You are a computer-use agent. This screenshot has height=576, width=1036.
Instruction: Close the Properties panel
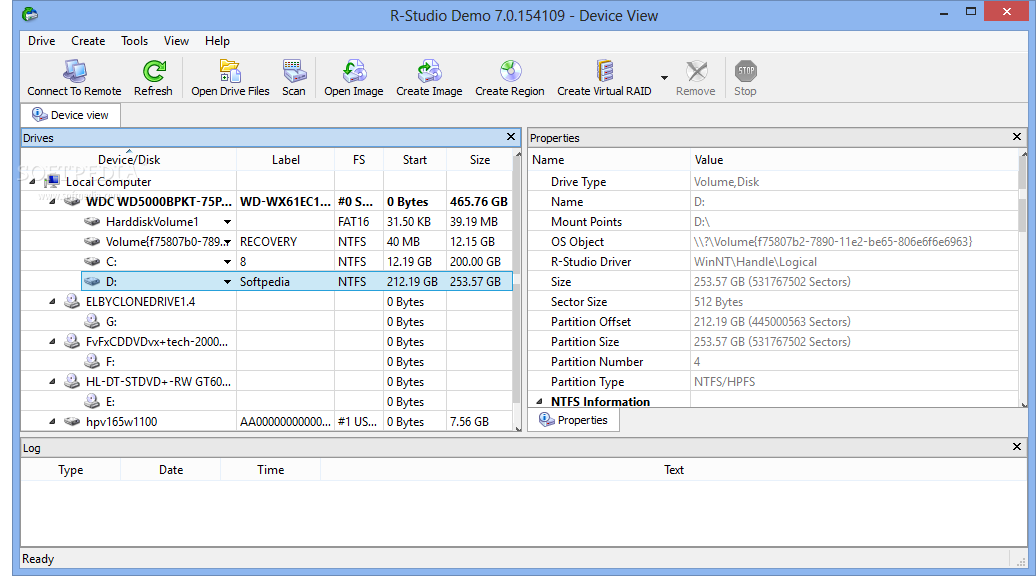click(x=1017, y=137)
